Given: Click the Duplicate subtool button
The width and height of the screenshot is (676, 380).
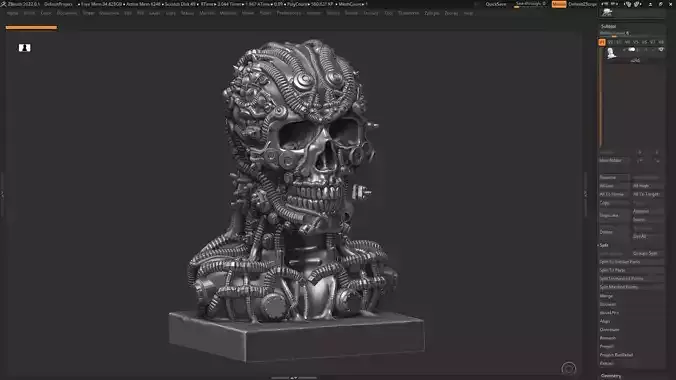Looking at the screenshot, I should [614, 215].
